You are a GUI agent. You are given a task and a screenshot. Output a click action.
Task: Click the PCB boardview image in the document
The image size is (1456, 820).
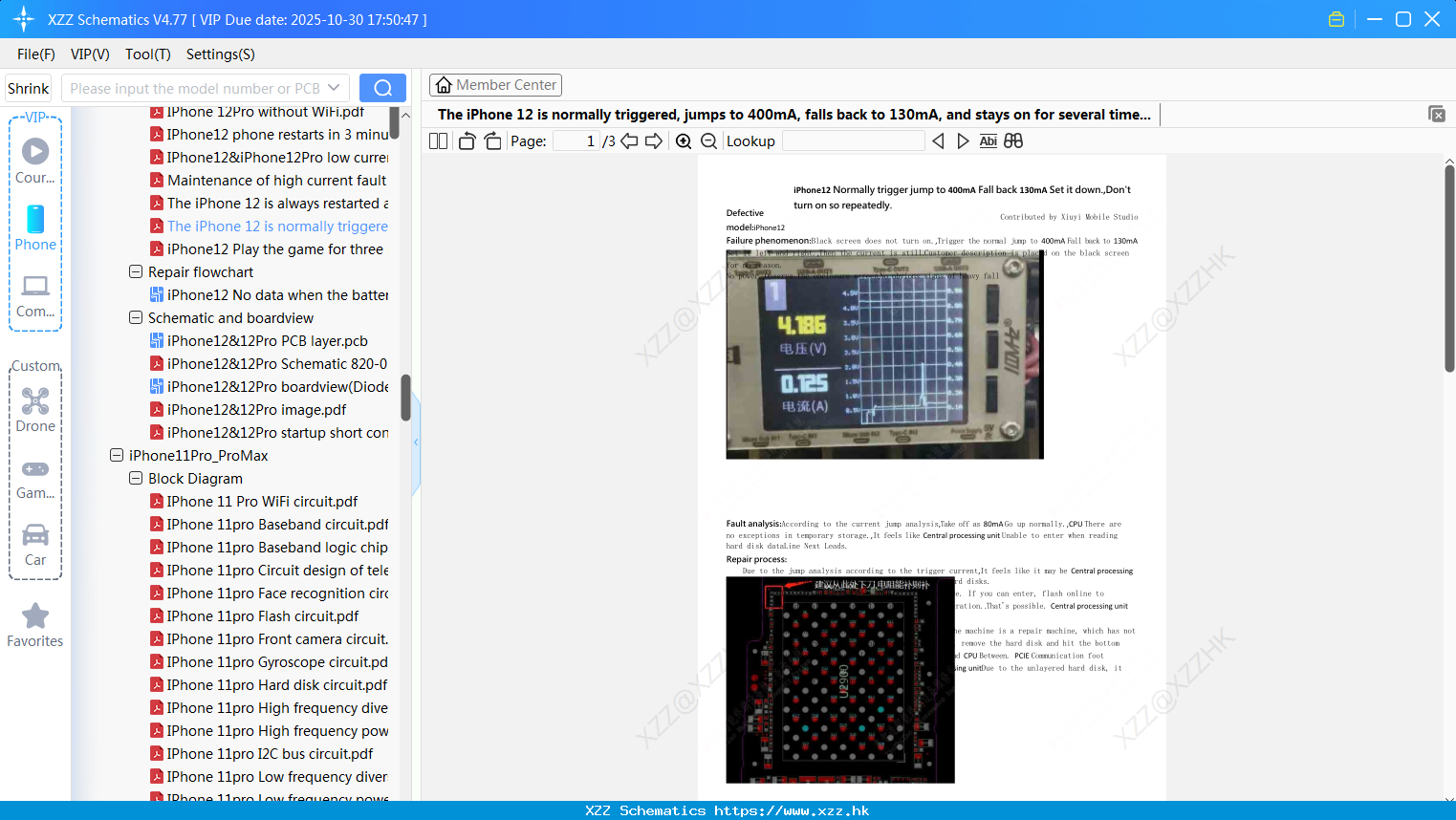(840, 680)
